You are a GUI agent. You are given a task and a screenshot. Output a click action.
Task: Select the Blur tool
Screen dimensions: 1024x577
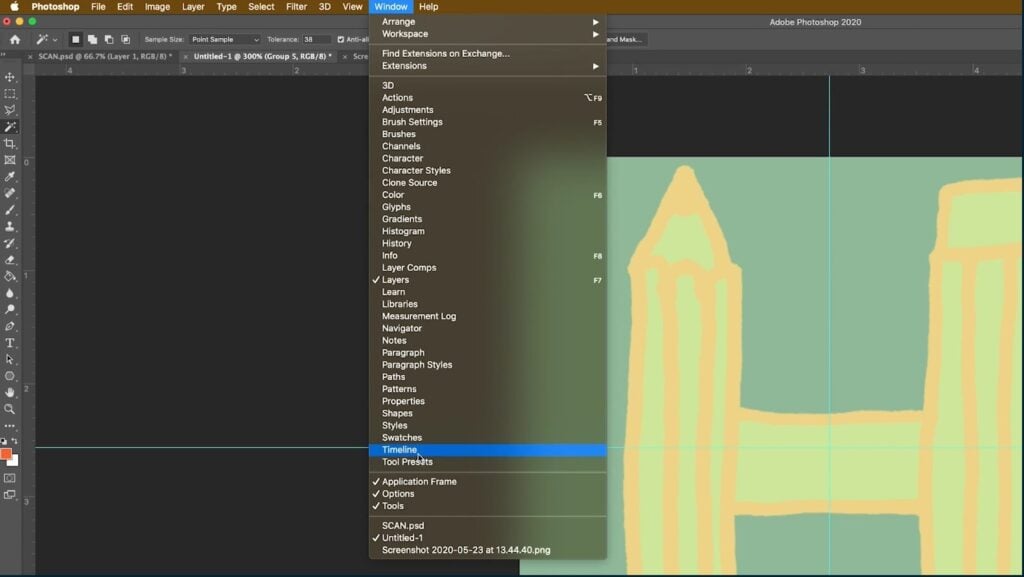pos(10,293)
